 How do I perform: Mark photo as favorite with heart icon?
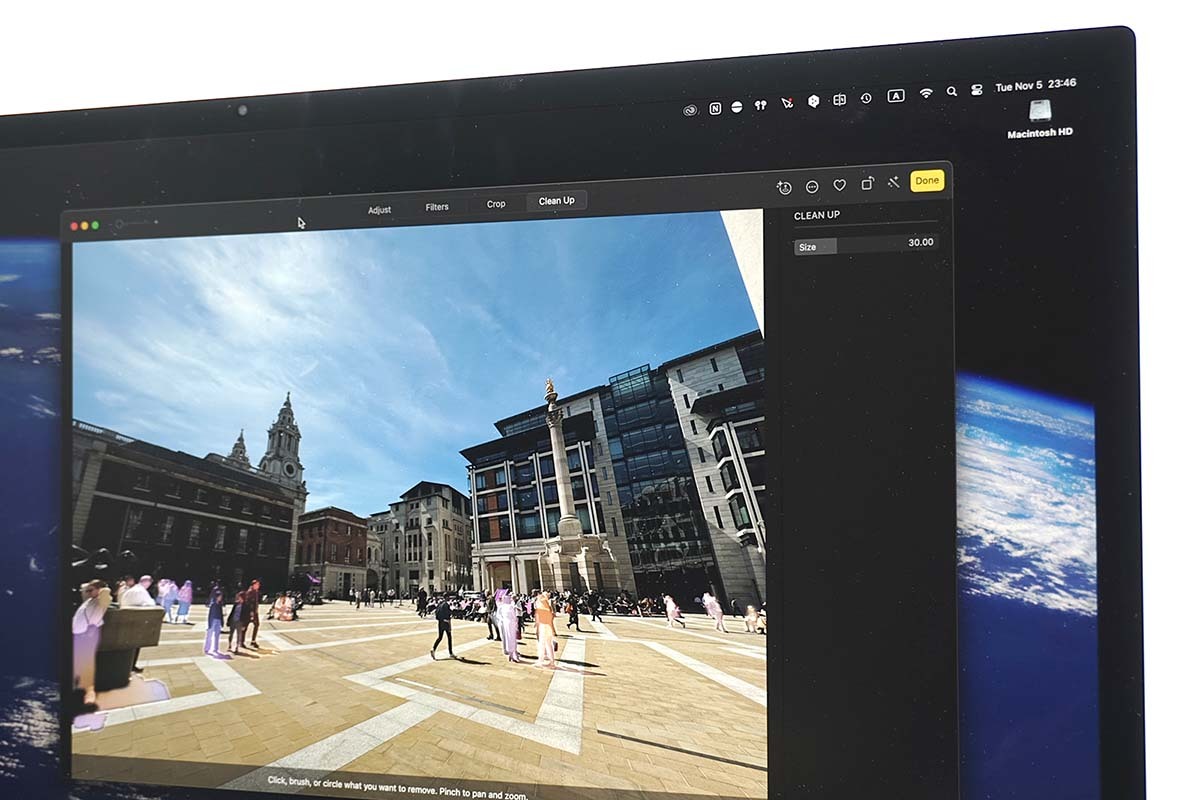click(839, 185)
